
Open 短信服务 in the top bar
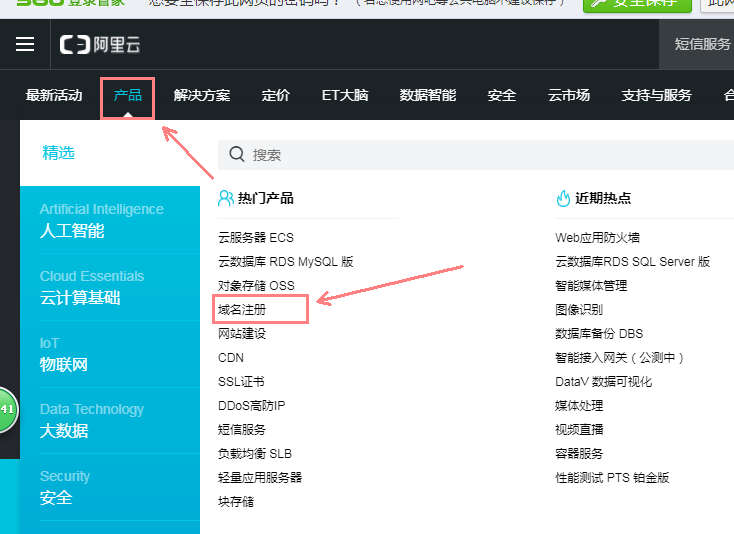[702, 44]
